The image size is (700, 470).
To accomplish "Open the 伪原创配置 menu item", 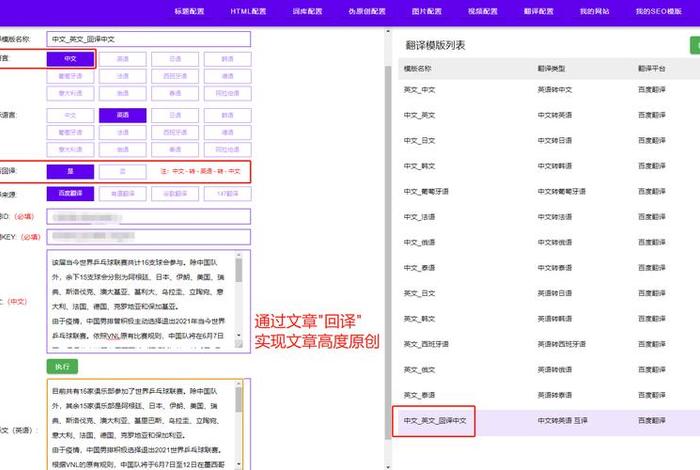I will point(367,11).
